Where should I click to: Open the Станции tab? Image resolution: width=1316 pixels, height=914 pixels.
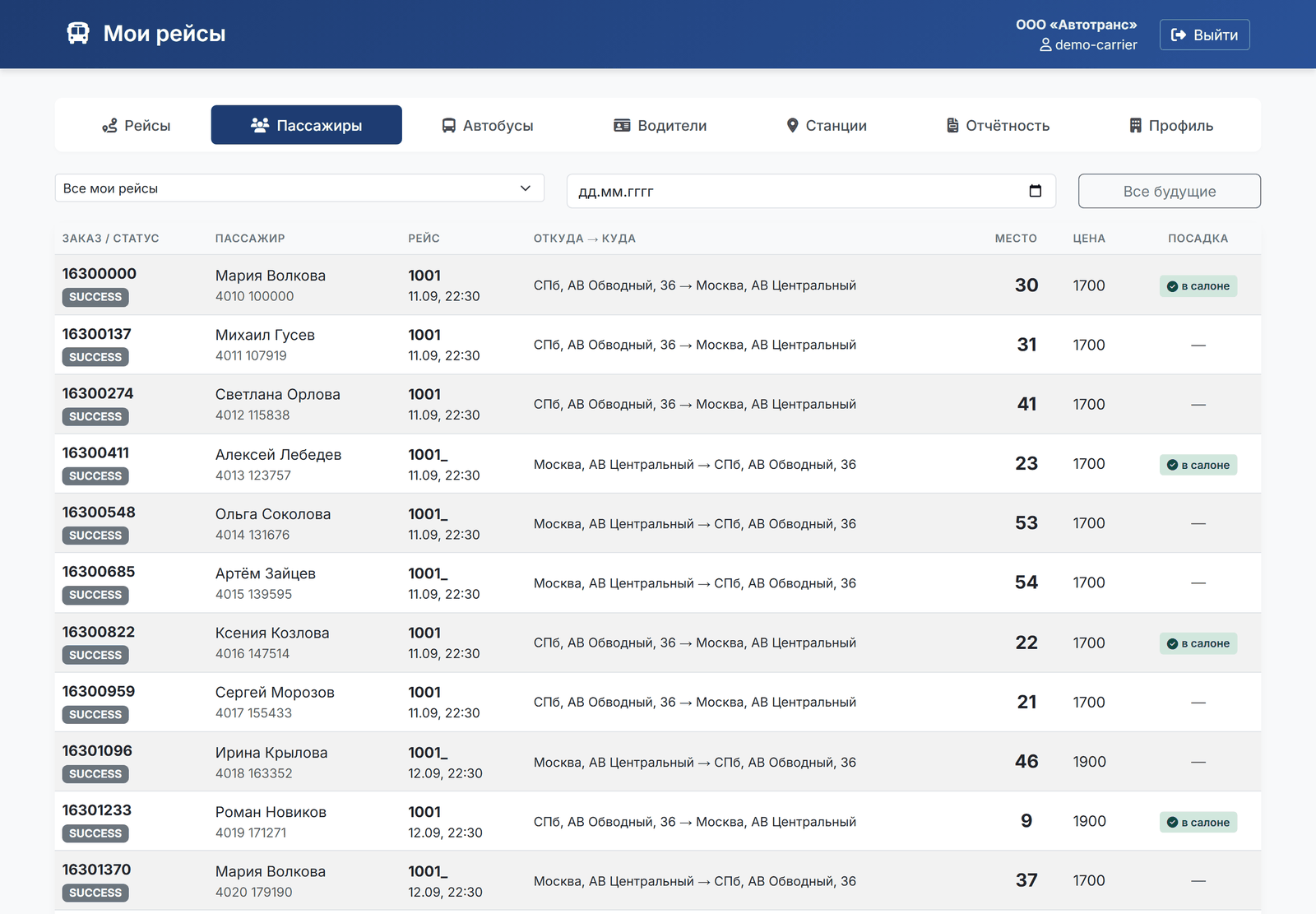[827, 125]
